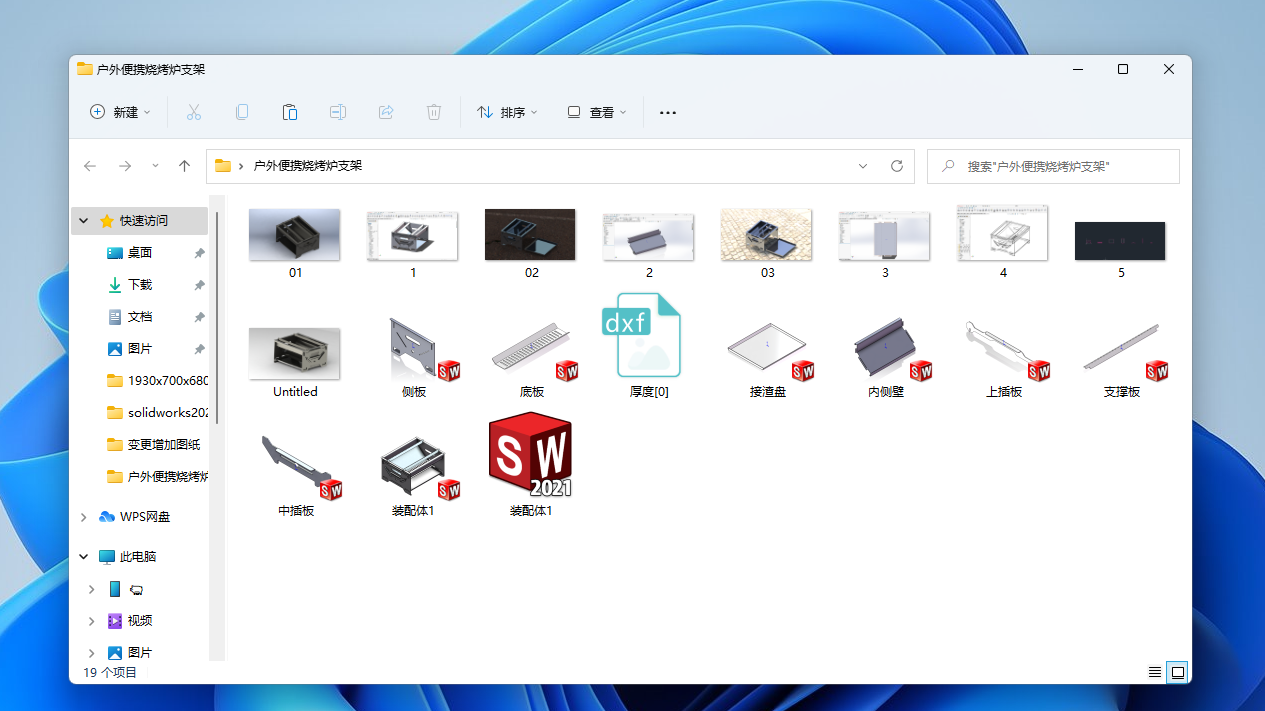Expand the 视频 node
Viewport: 1265px width, 711px height.
click(91, 621)
